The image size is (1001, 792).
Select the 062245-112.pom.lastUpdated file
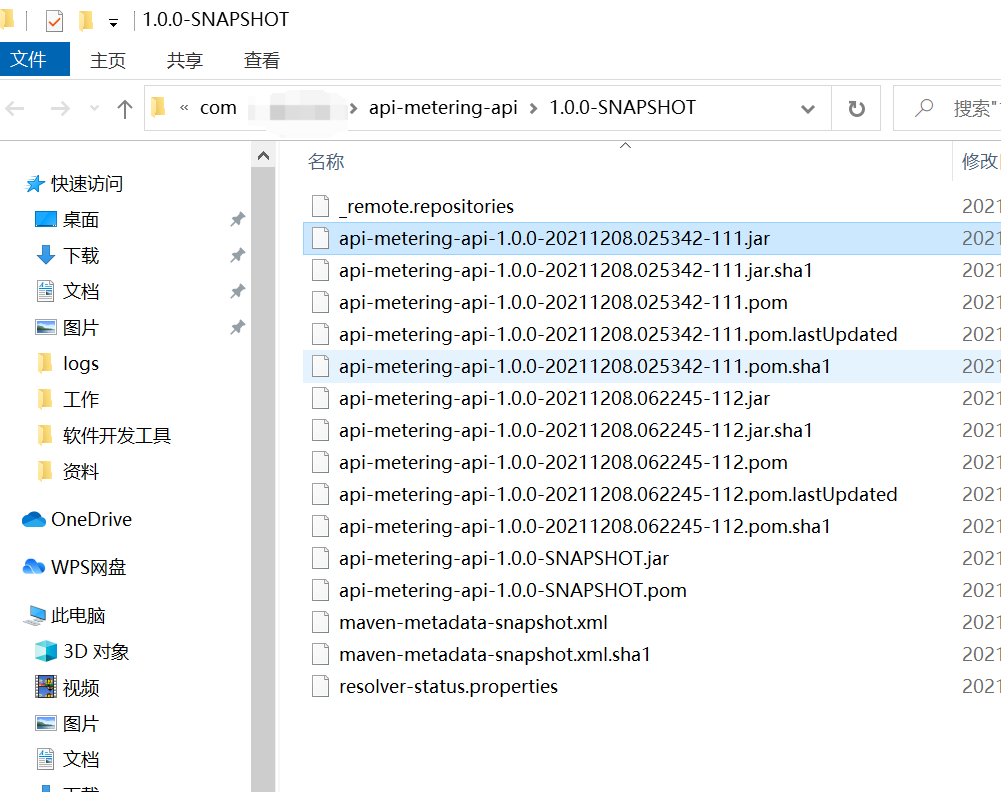pos(618,494)
